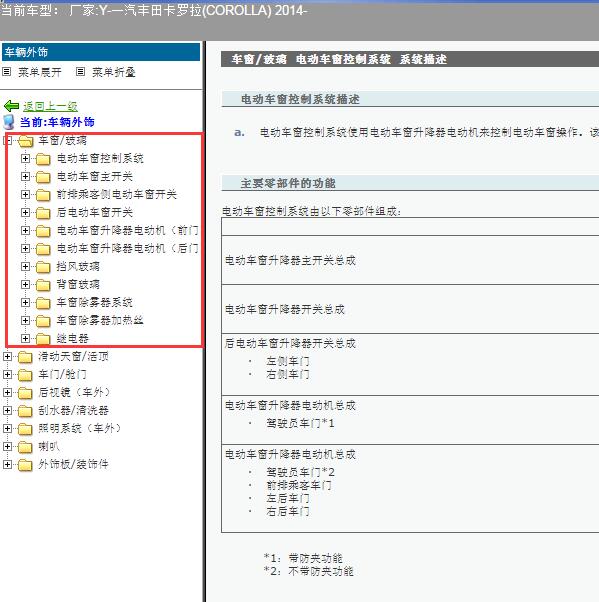Click the 菜单展开 list icon
599x602 pixels.
(7, 71)
